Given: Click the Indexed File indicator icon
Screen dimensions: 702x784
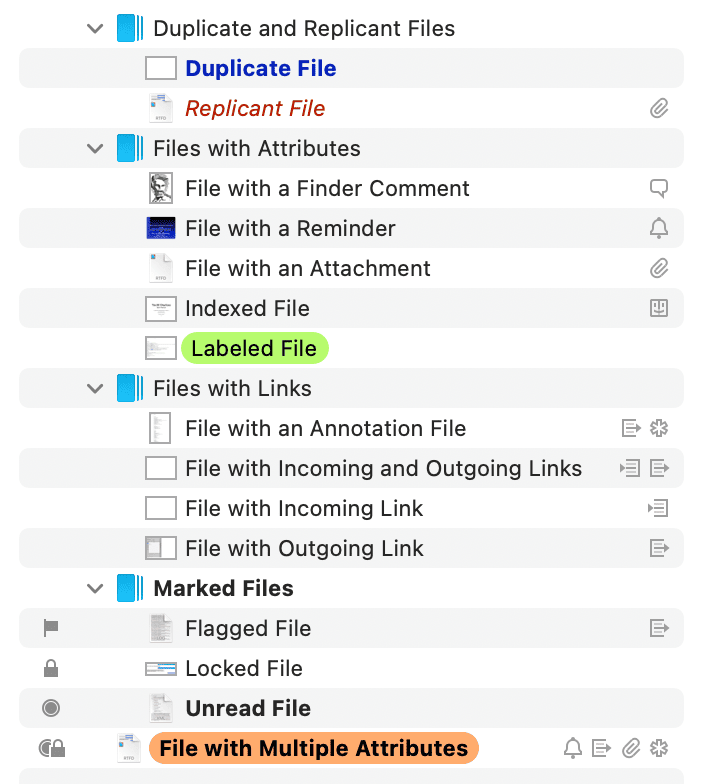Looking at the screenshot, I should 659,308.
